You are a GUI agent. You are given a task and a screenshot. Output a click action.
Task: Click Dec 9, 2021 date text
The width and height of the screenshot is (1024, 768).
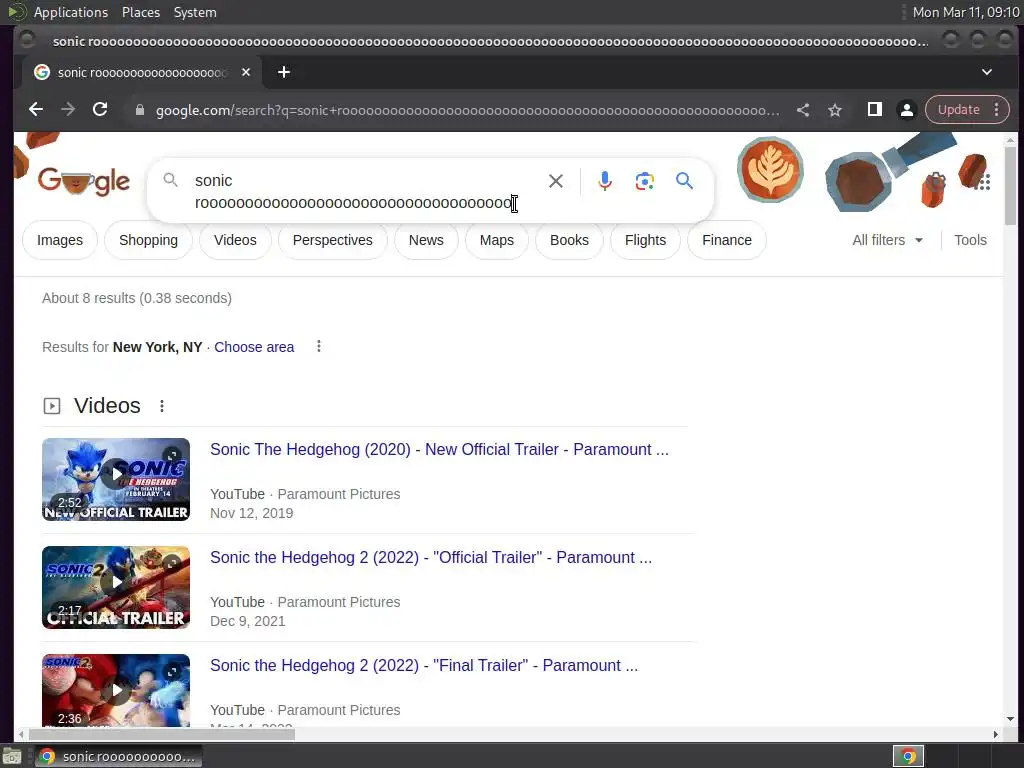tap(248, 621)
